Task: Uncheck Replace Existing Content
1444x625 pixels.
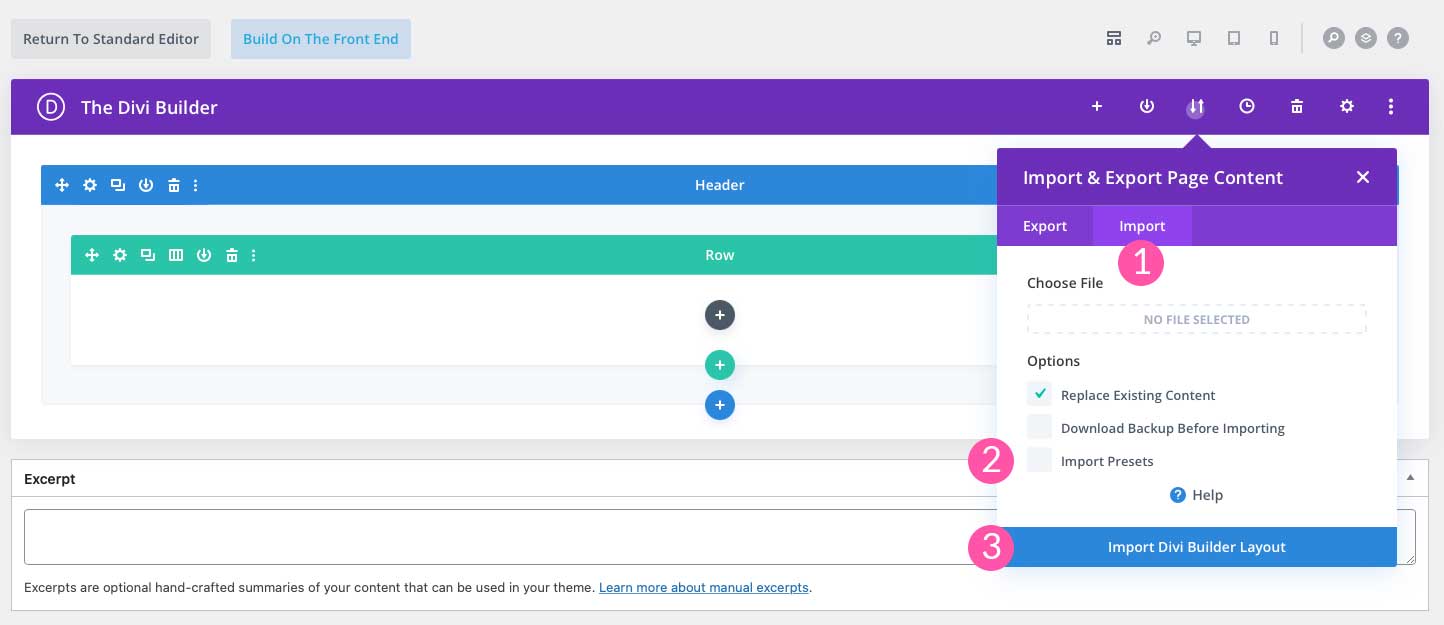Action: click(x=1039, y=394)
